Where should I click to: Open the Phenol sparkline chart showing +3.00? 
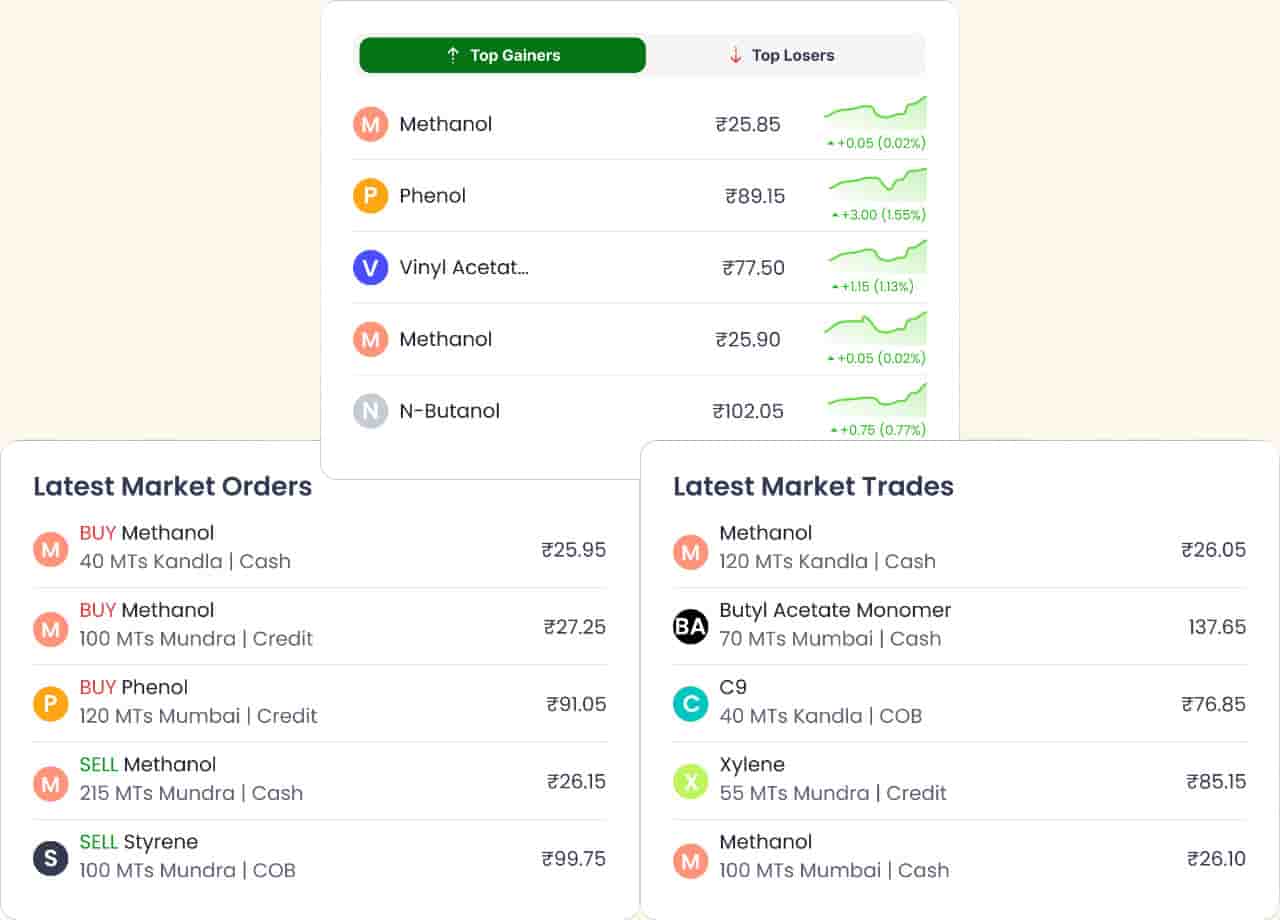point(877,185)
